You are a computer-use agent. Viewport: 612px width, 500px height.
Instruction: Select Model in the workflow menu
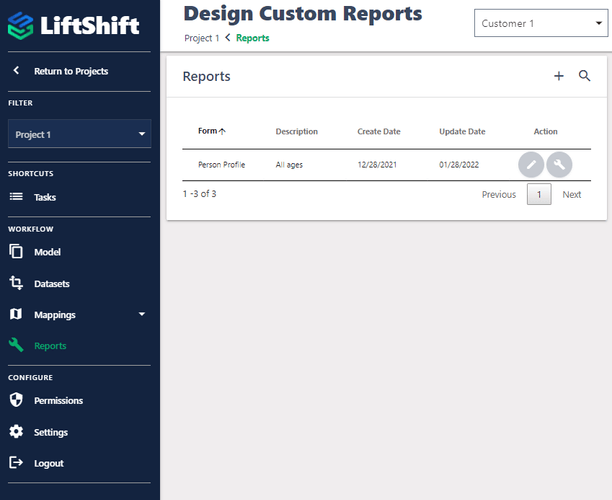[x=47, y=252]
